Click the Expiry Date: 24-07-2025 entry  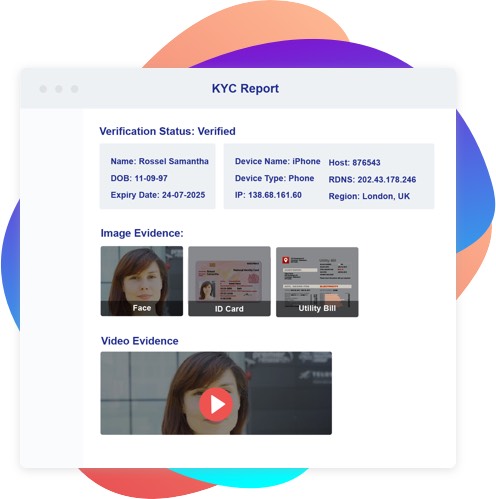pyautogui.click(x=158, y=195)
